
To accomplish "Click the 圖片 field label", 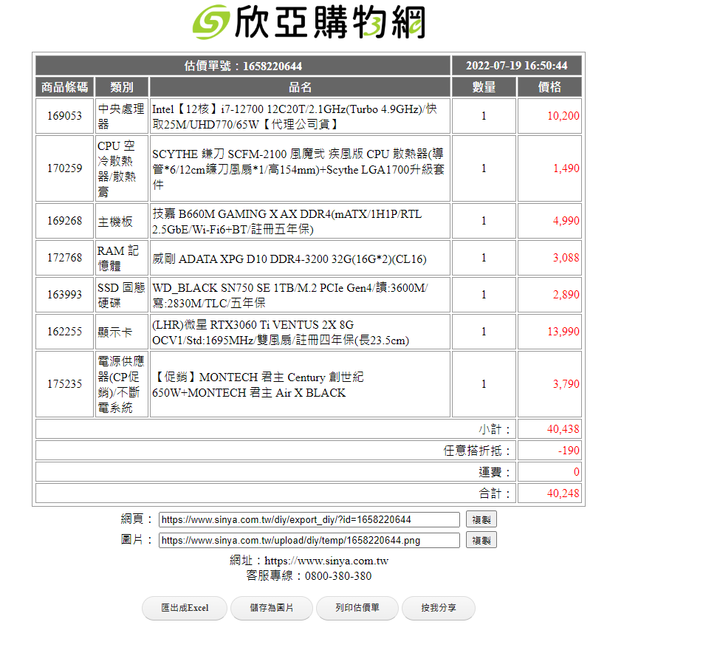I will coord(136,540).
